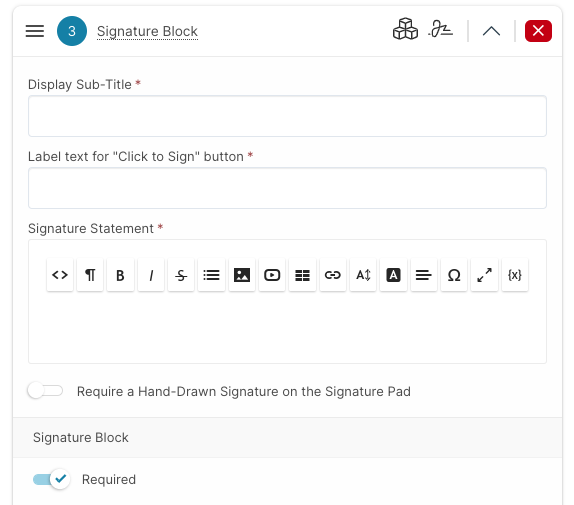
Task: Collapse the Signature Block panel chevron
Action: click(x=491, y=31)
